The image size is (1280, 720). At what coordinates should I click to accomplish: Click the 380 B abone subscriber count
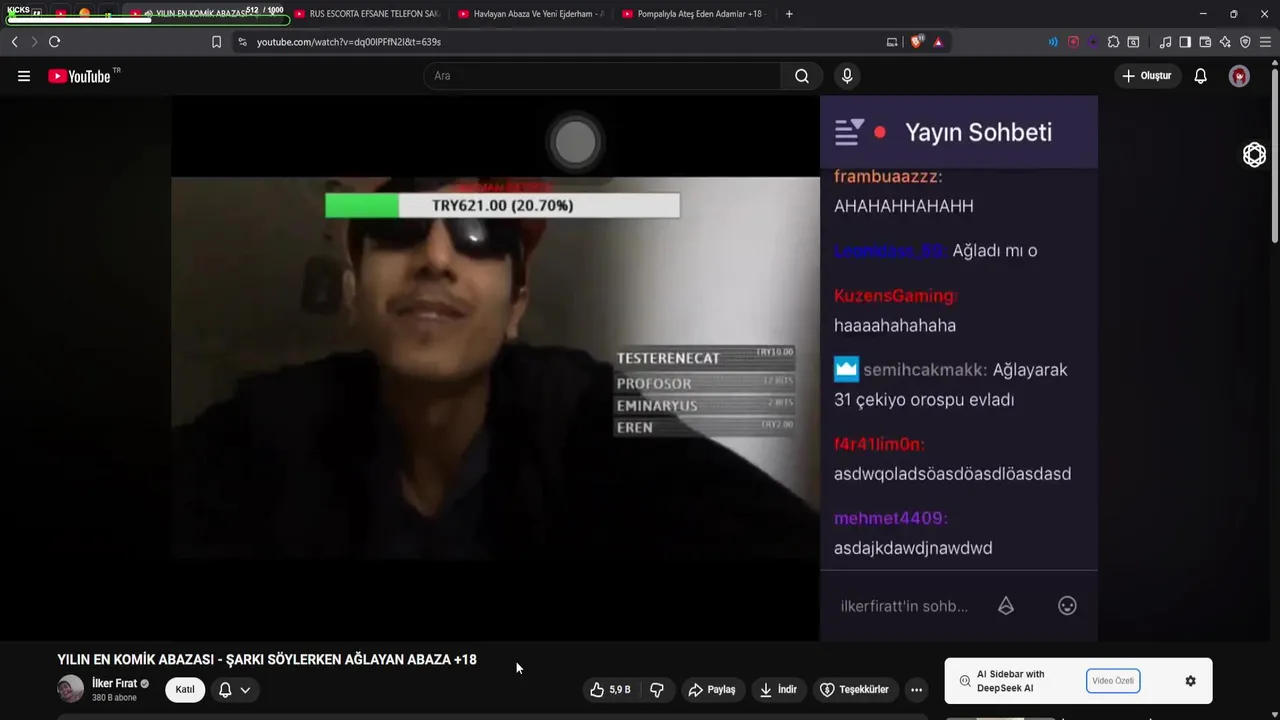click(x=114, y=698)
